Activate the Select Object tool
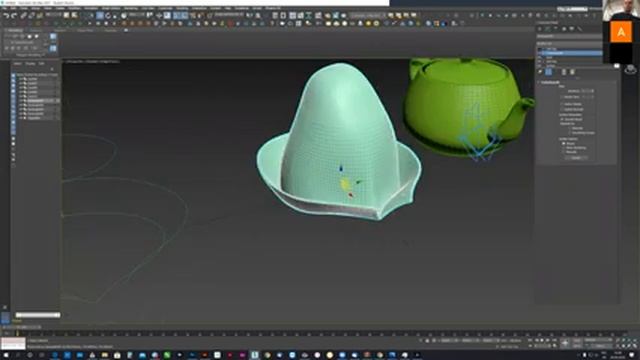 [66, 15]
